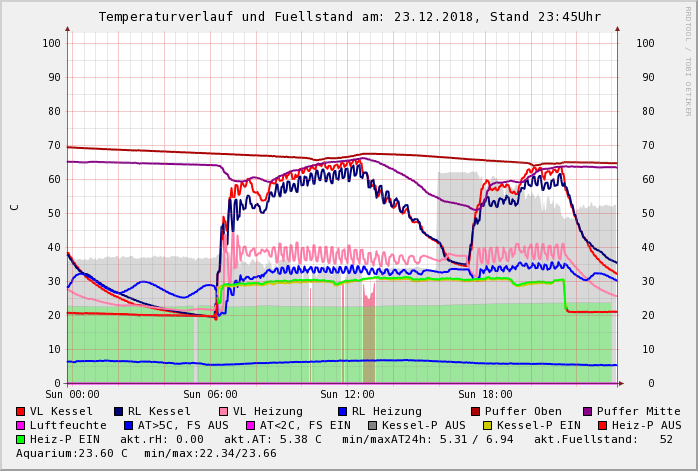Click the Temperaturverlauf und Fuellstand chart title
This screenshot has width=698, height=471.
(349, 17)
